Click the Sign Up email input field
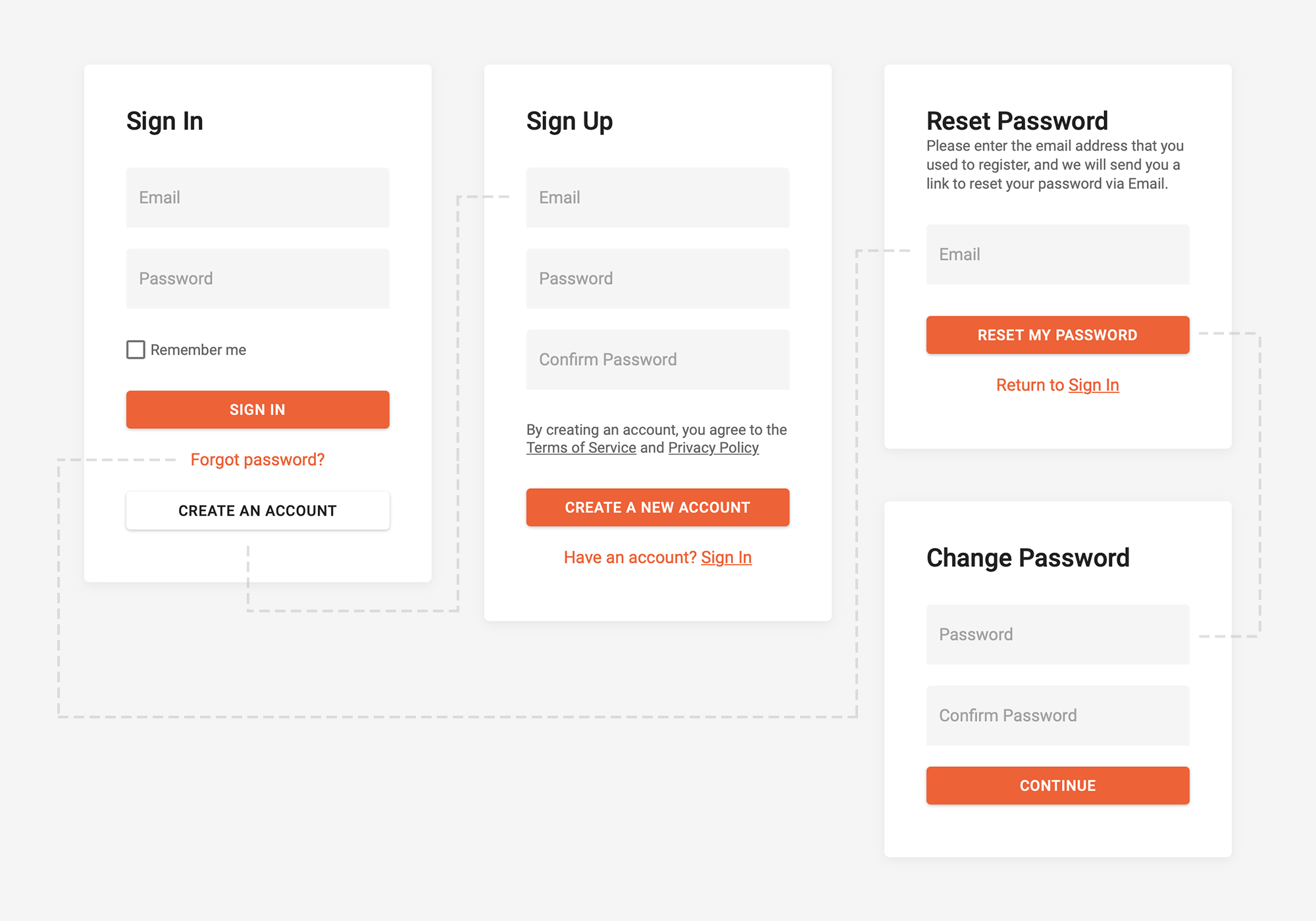 (x=658, y=197)
